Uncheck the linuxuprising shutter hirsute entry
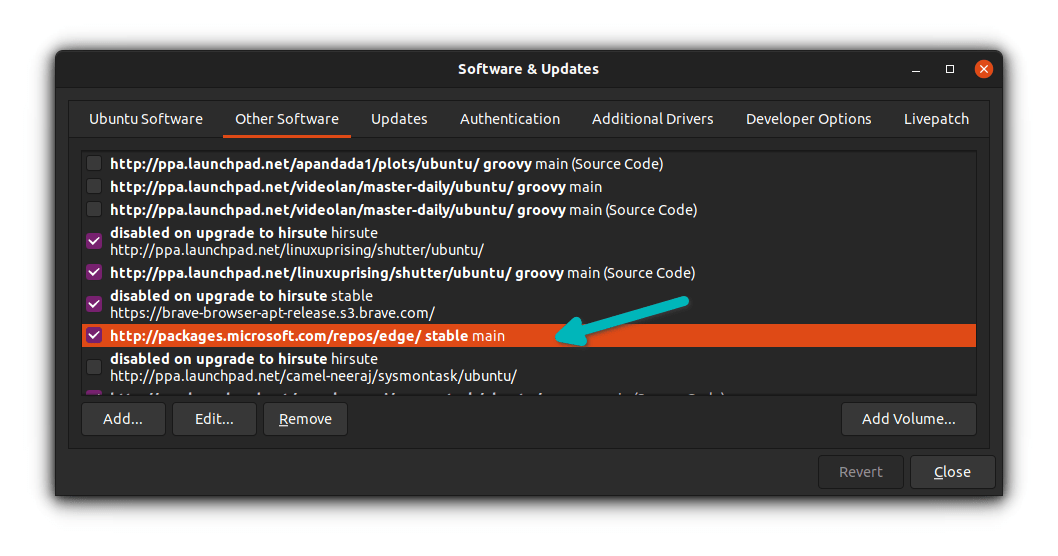Viewport: 1058px width, 556px height. point(94,241)
